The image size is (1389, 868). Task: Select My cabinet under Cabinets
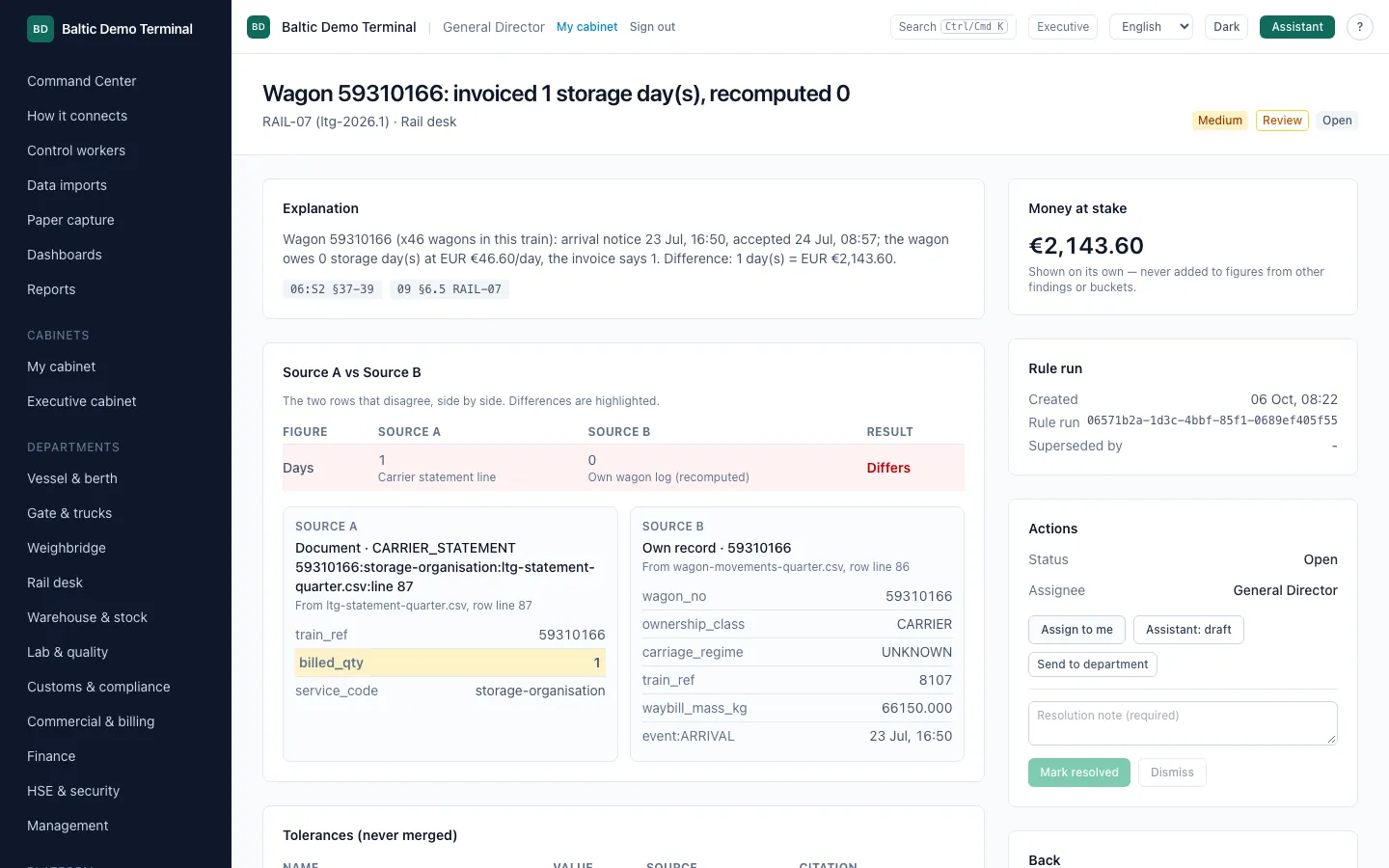pyautogui.click(x=62, y=366)
